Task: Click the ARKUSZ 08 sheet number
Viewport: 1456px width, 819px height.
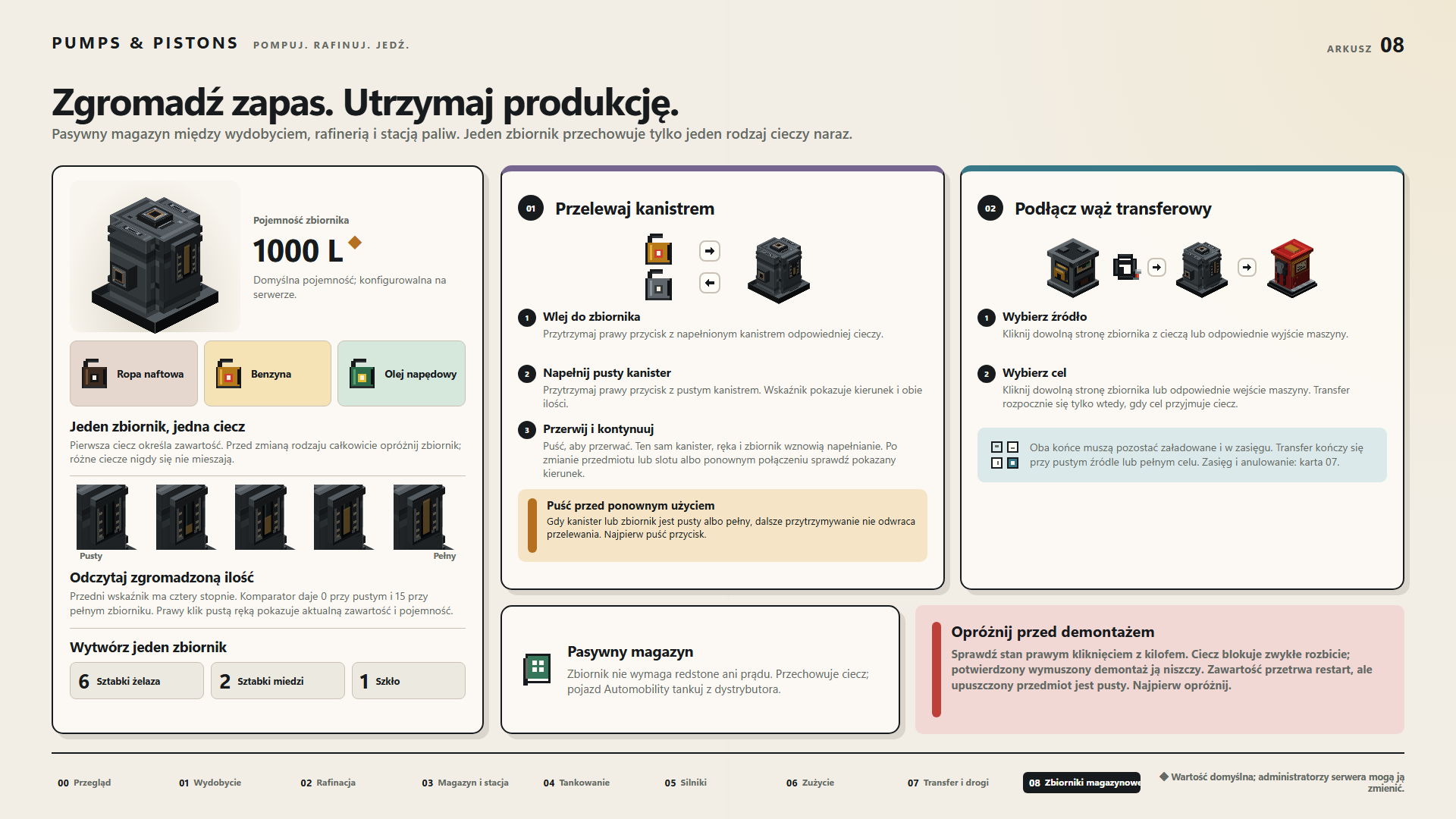Action: pos(1366,45)
